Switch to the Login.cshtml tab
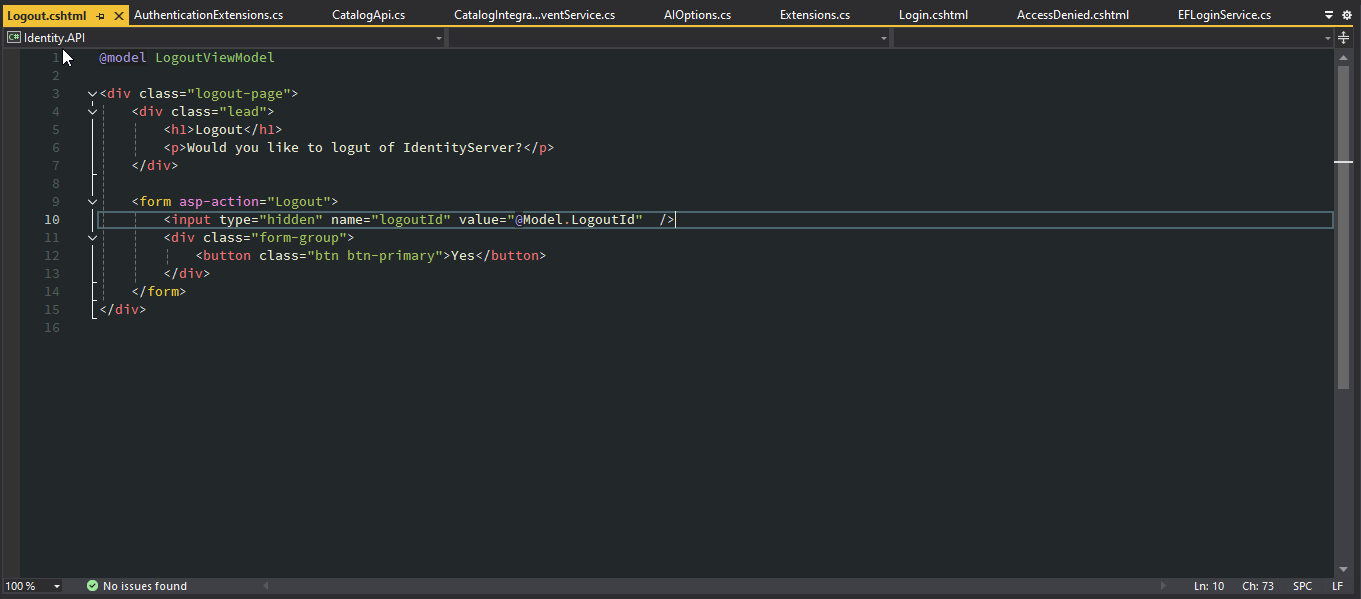Viewport: 1361px width, 599px height. (x=933, y=16)
